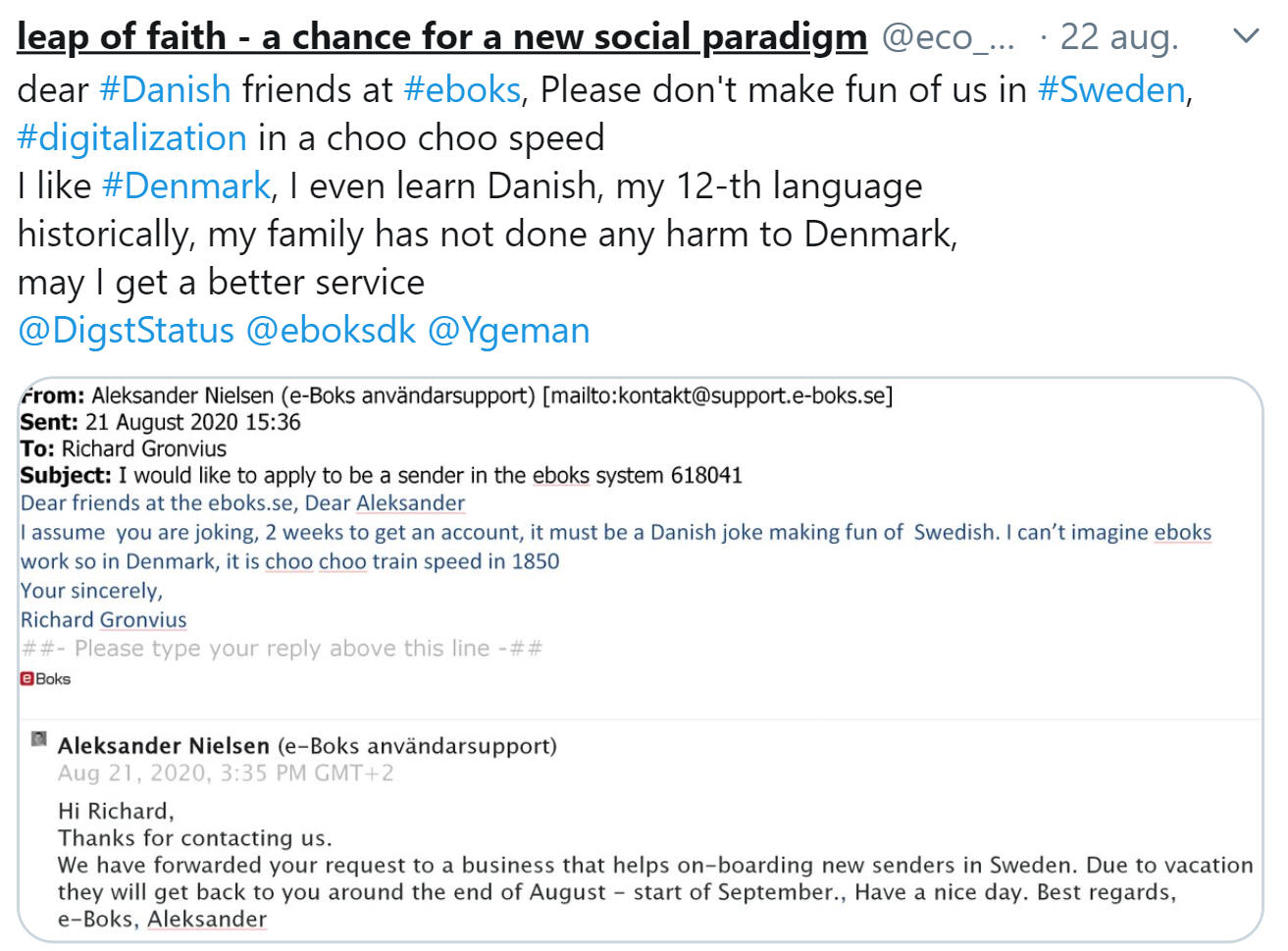Visit the @Ygeman mention
Viewport: 1288px width, 951px height.
click(509, 331)
